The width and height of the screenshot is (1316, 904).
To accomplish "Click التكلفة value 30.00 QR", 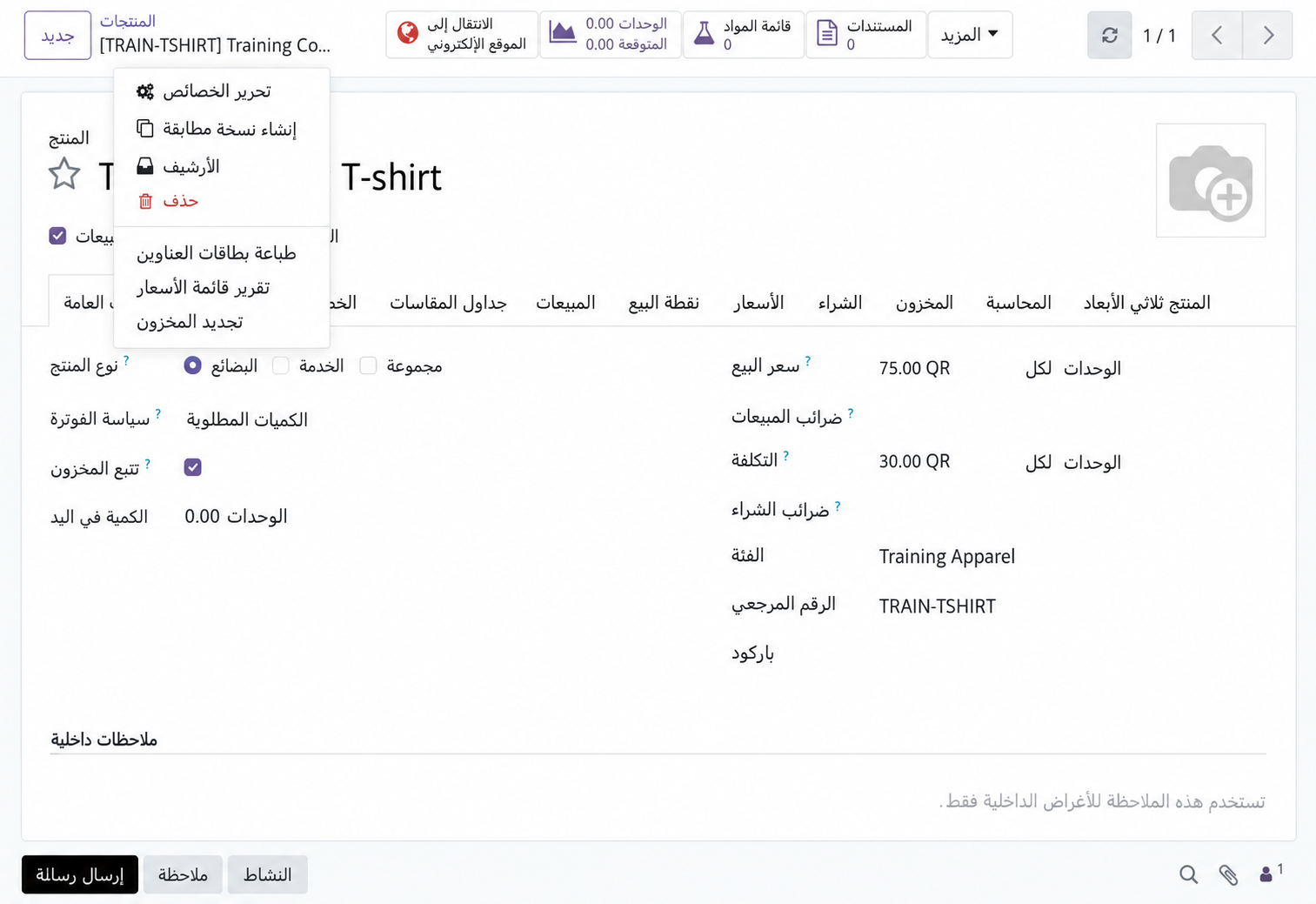I will click(x=914, y=462).
